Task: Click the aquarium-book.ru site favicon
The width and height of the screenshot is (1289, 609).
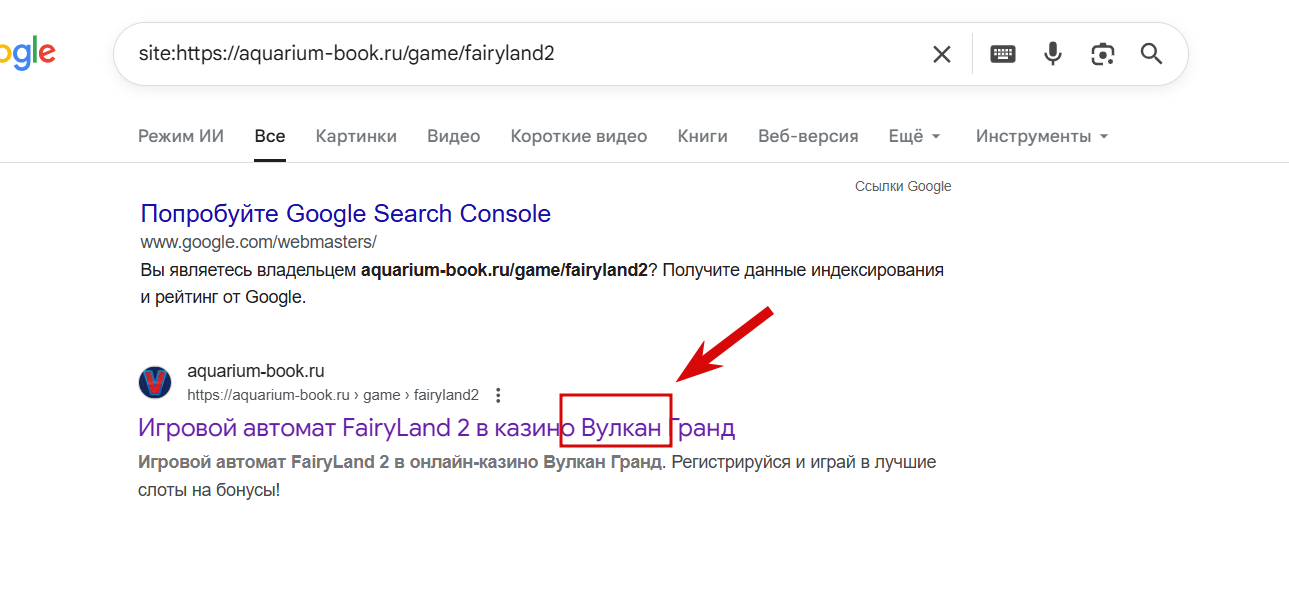Action: click(x=155, y=382)
